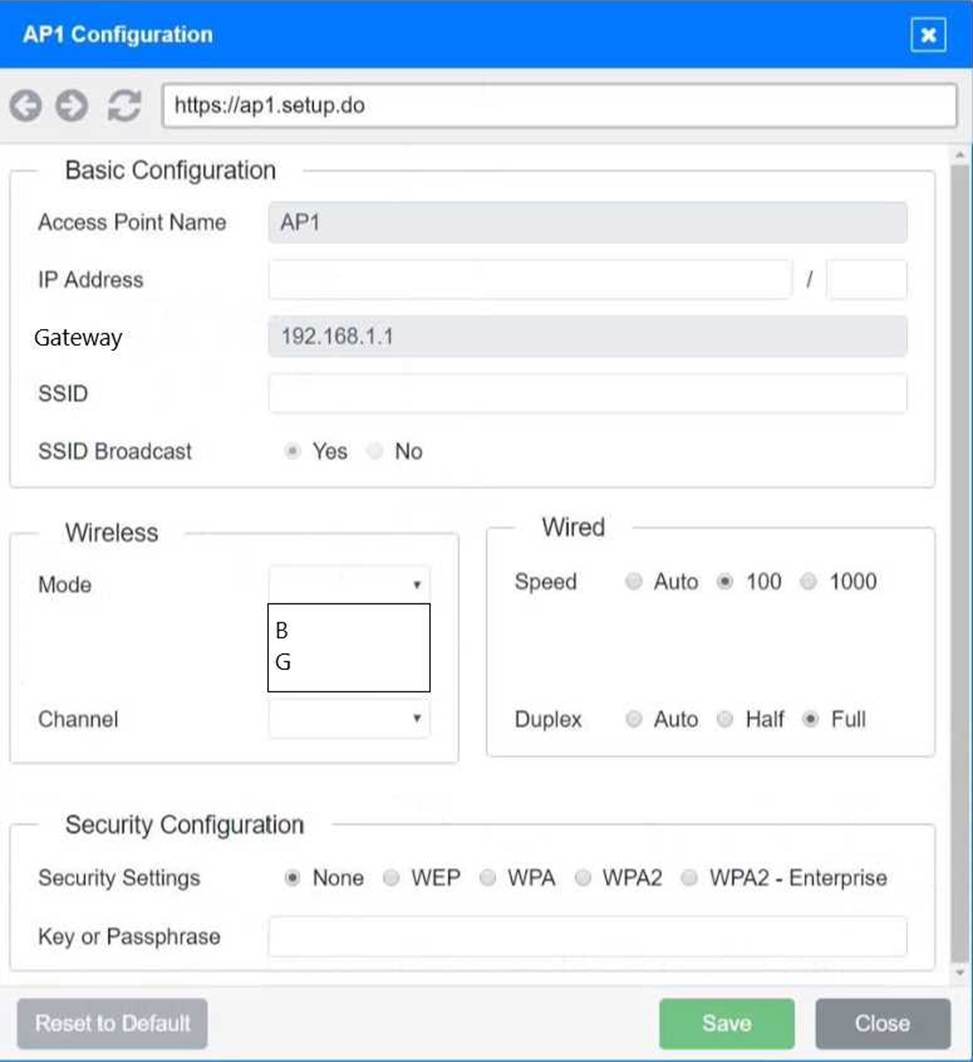The height and width of the screenshot is (1062, 973).
Task: Click the vertical scrollbar on the right
Action: tap(958, 560)
